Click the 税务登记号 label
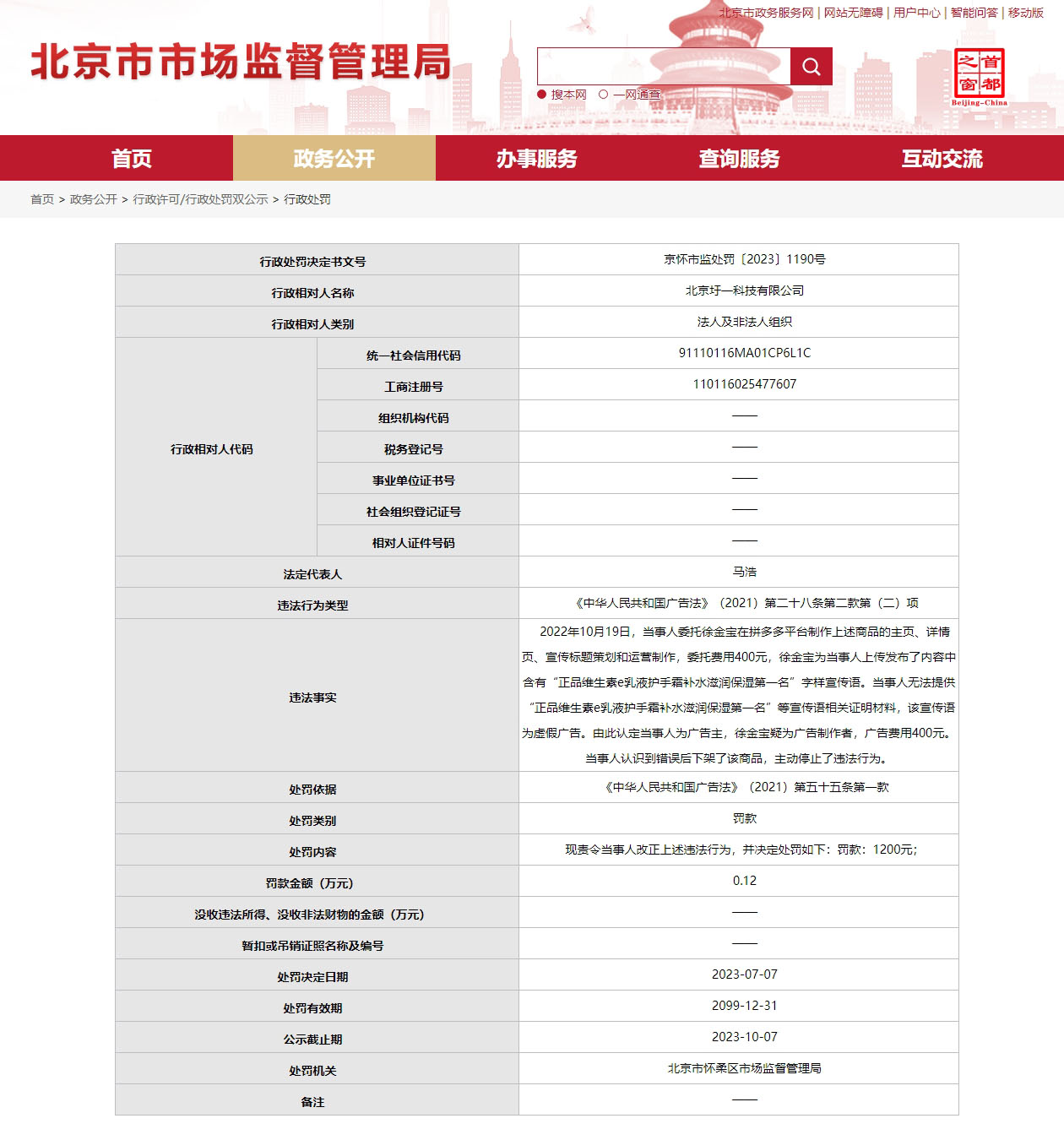1064x1140 pixels. [x=414, y=449]
